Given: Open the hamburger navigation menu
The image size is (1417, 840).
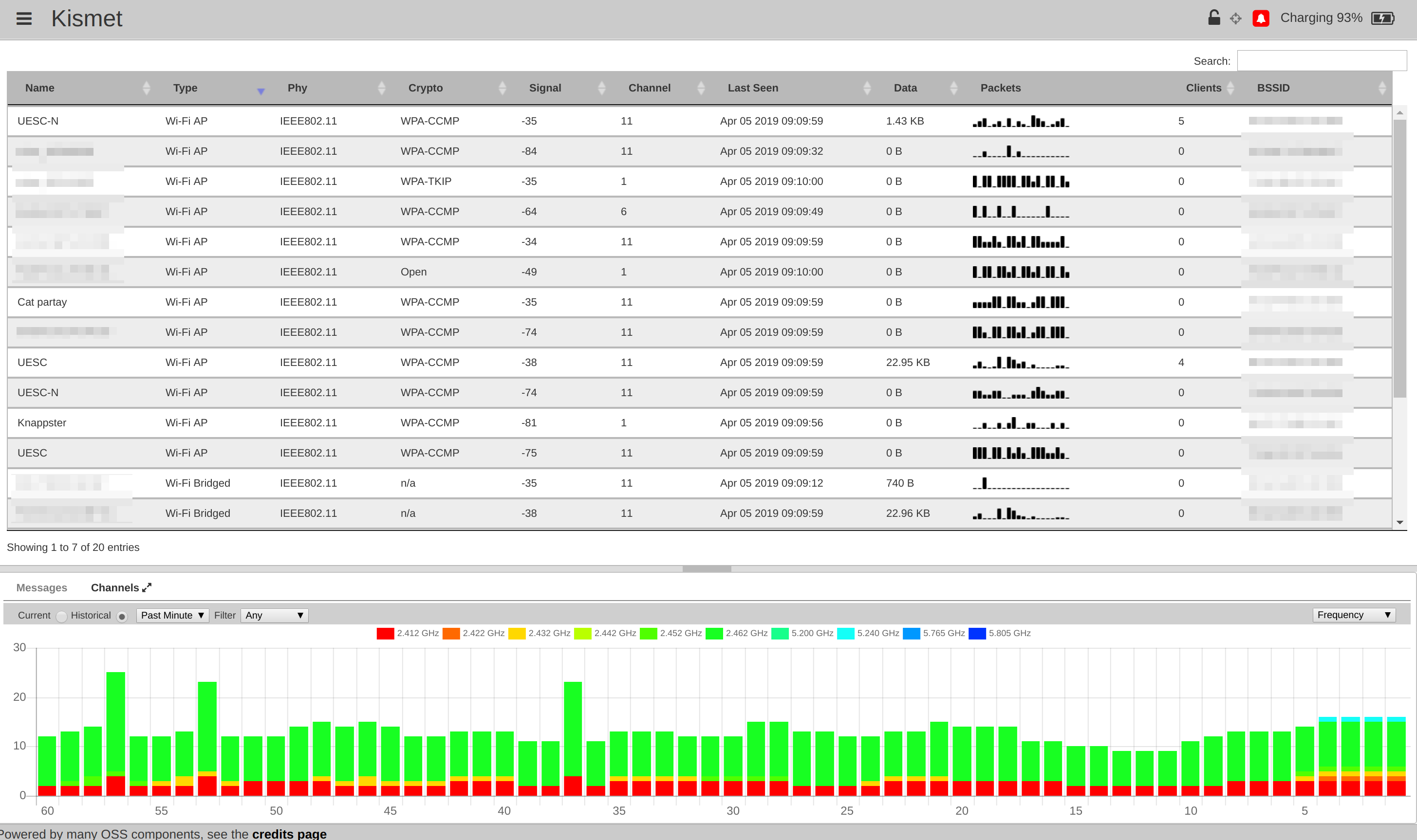Looking at the screenshot, I should point(24,18).
